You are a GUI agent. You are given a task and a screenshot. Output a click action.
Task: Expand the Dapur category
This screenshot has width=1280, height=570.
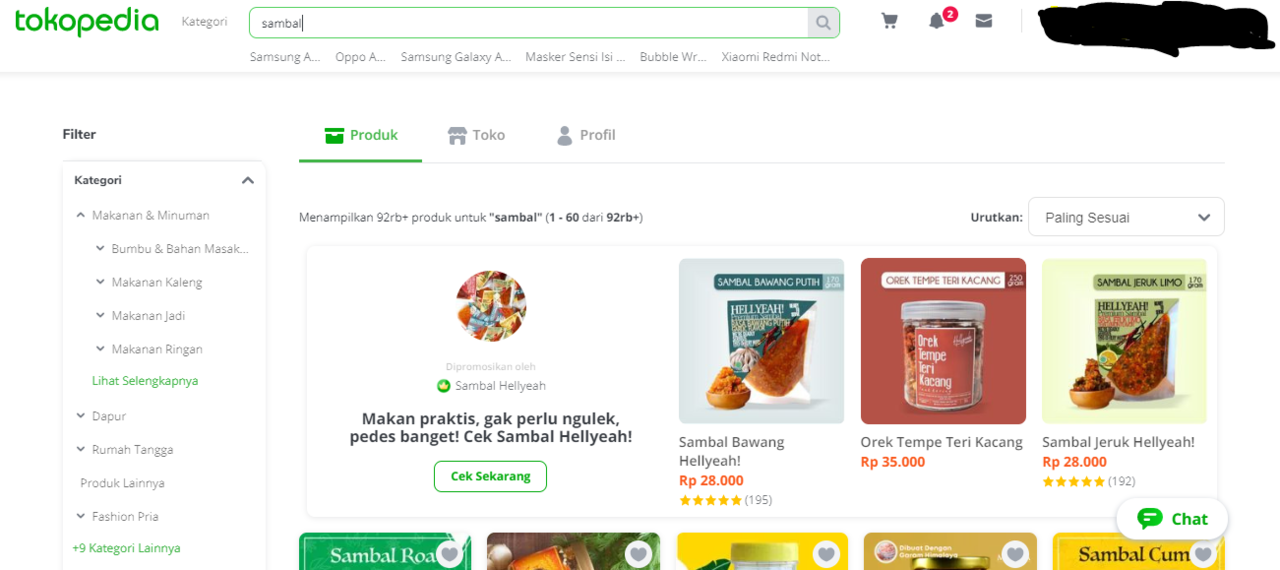(81, 416)
